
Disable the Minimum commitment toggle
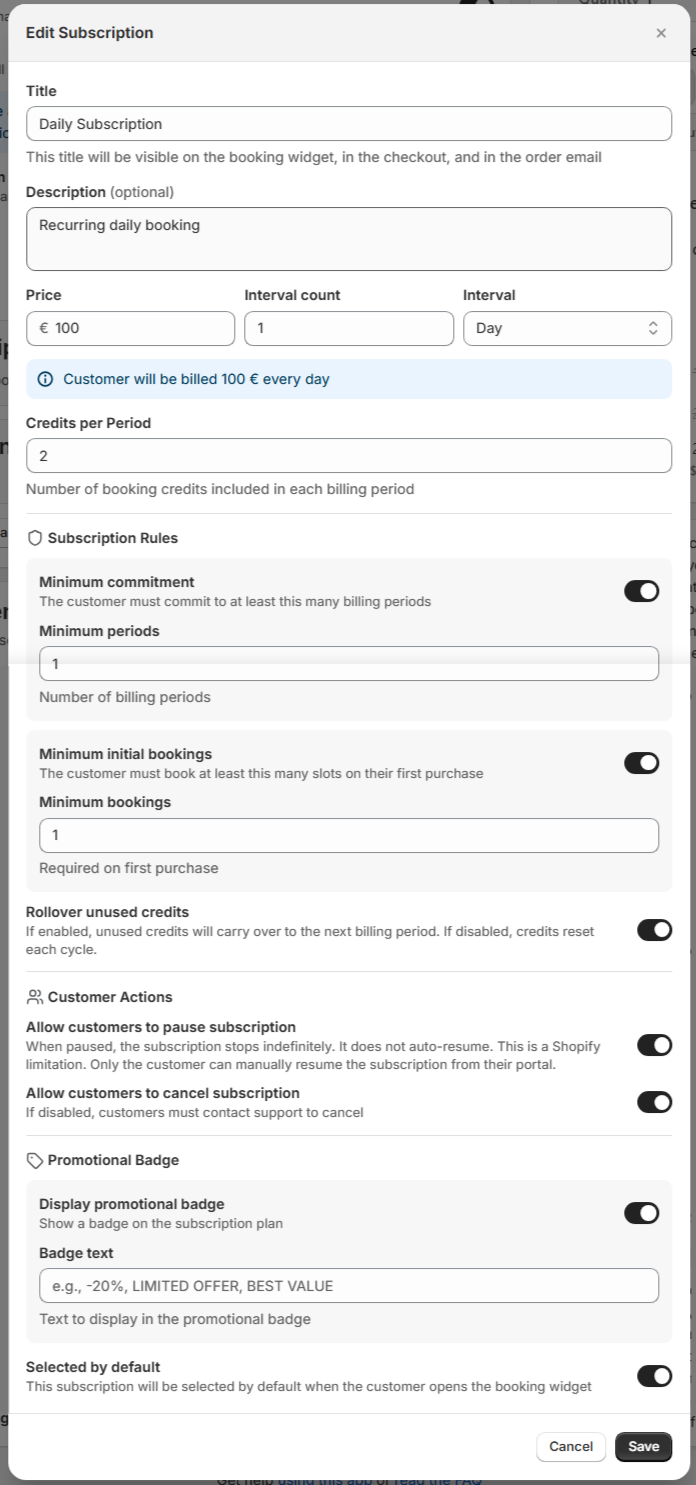pos(641,591)
